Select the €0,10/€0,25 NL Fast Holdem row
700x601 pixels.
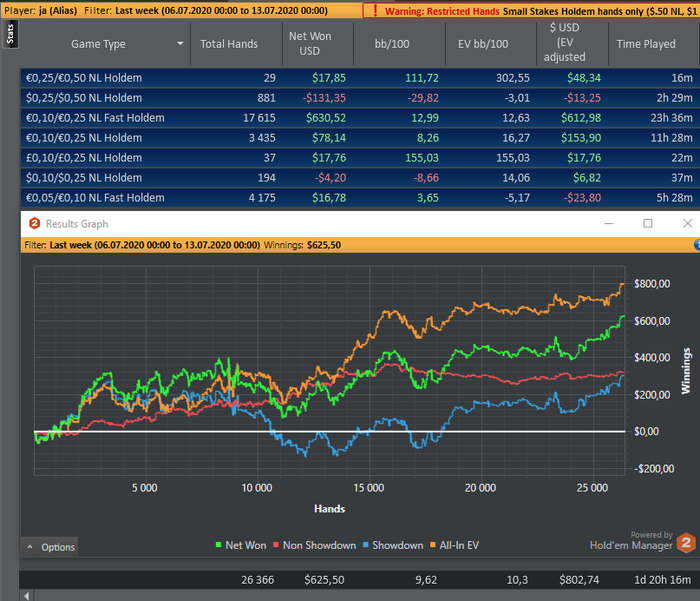100,118
